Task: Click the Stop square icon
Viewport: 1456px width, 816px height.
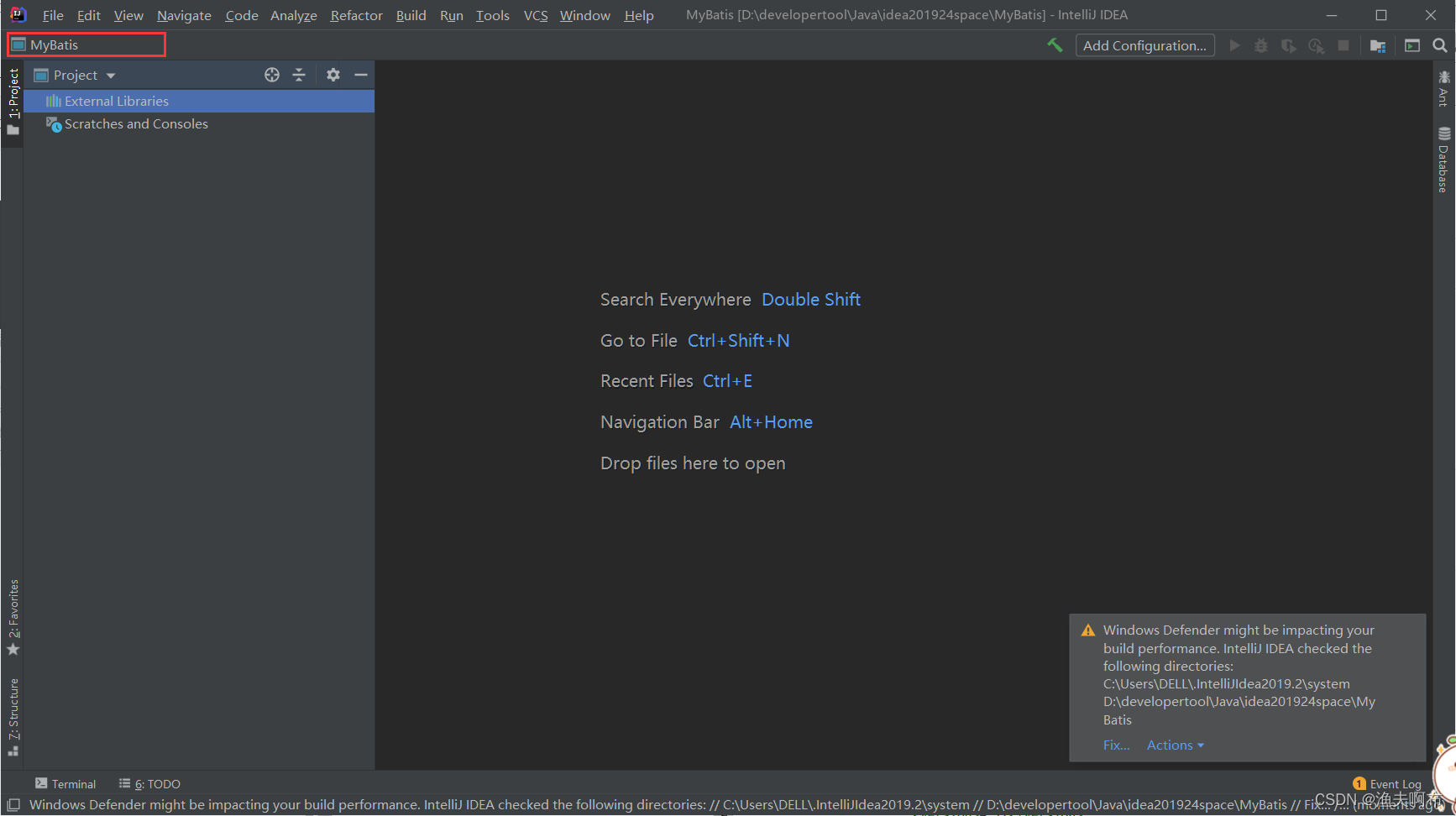Action: click(x=1343, y=45)
